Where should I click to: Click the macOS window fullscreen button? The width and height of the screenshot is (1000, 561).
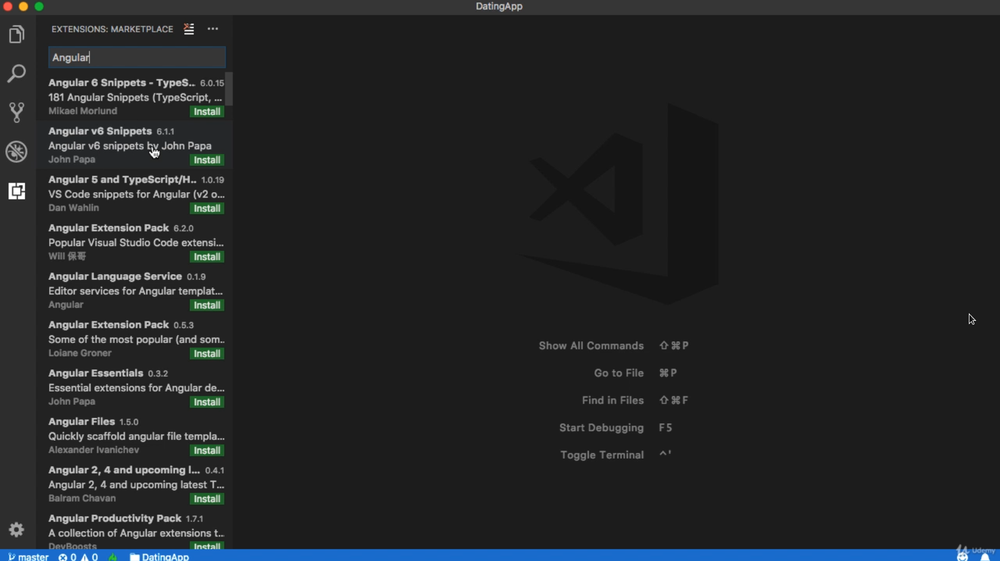pos(39,6)
